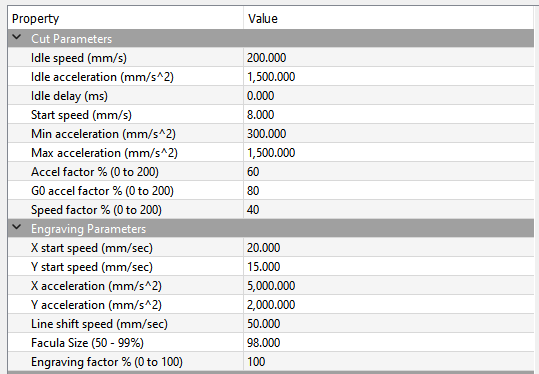Select the 'Y start speed (mm/sec)' label
539x374 pixels.
click(92, 267)
